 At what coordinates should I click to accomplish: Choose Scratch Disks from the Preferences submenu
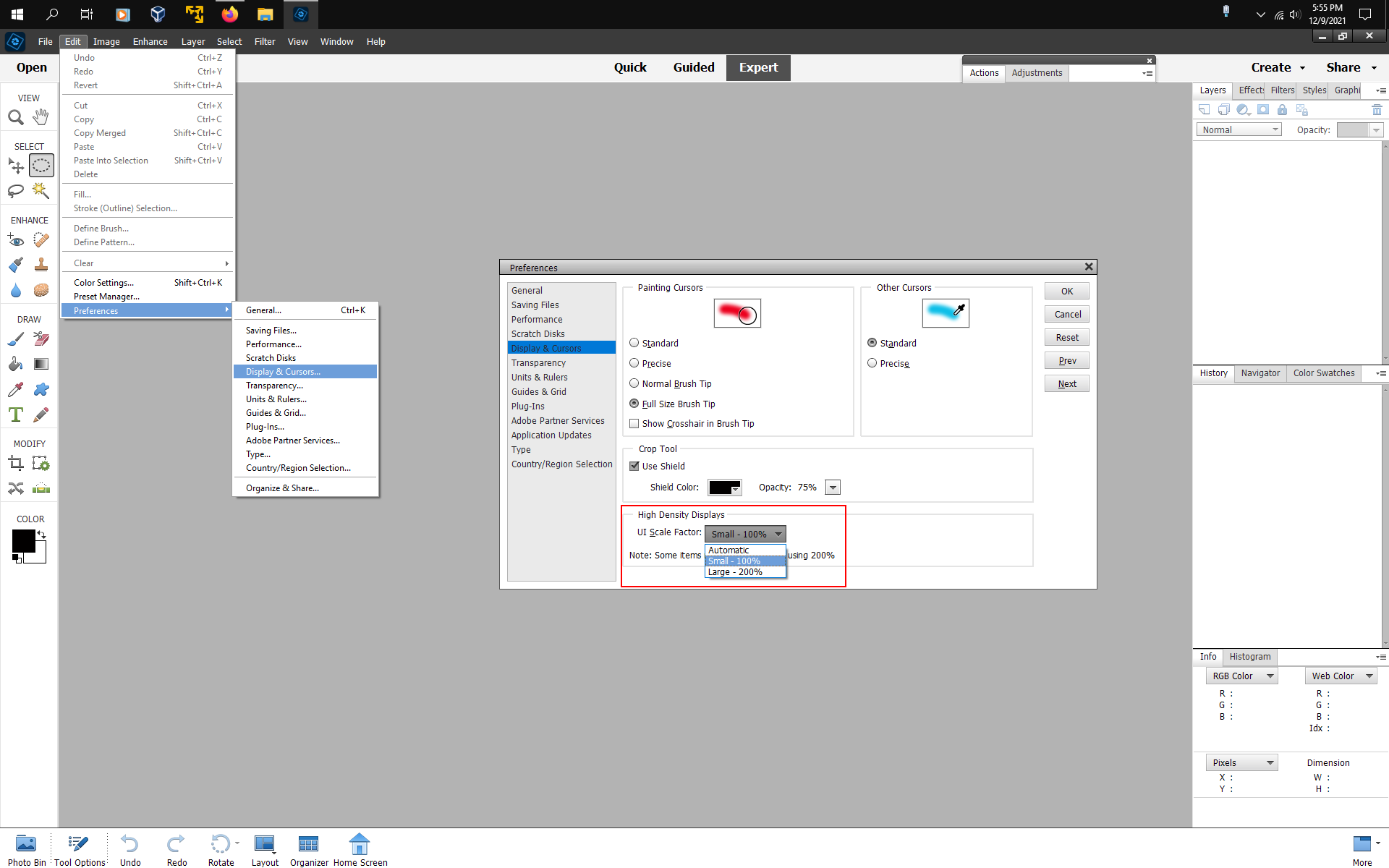(x=271, y=357)
